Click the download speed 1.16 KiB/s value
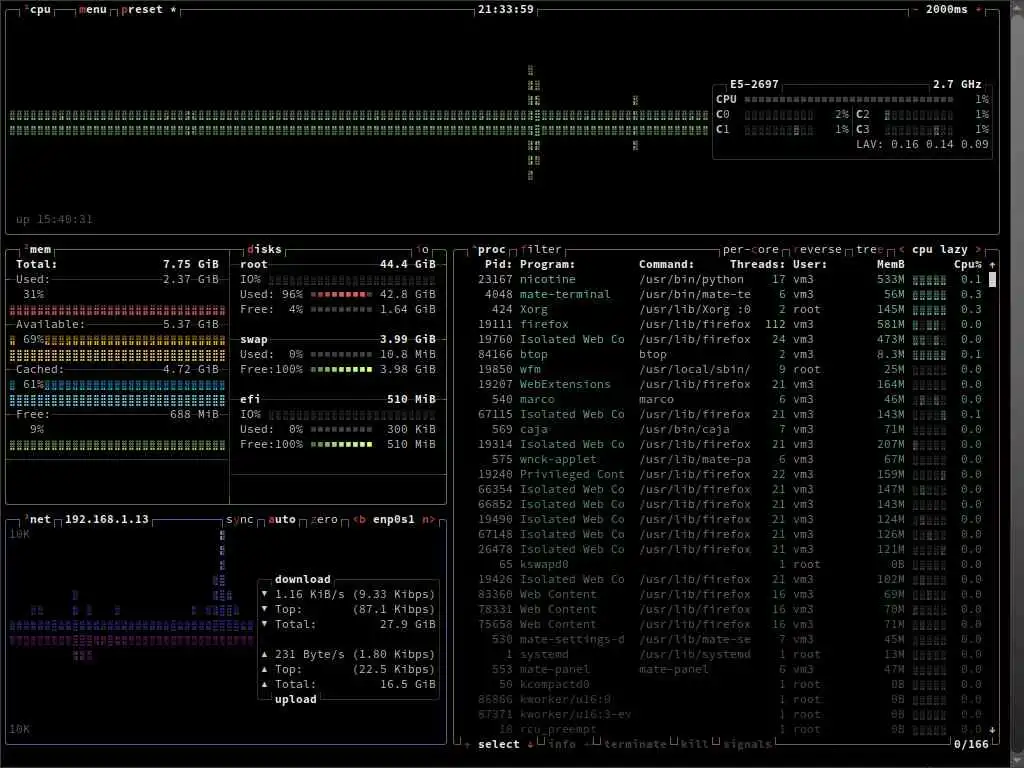This screenshot has width=1024, height=768. click(x=310, y=595)
